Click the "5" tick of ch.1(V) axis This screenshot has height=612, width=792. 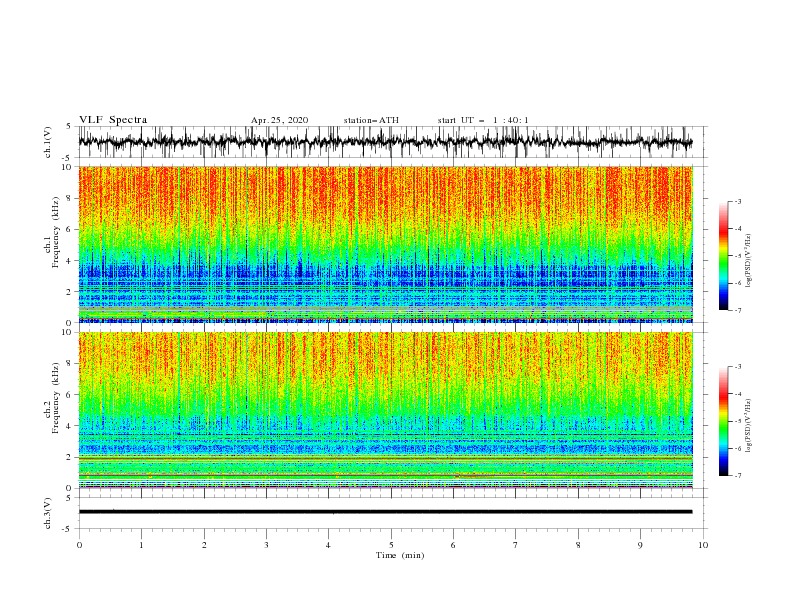click(x=71, y=126)
